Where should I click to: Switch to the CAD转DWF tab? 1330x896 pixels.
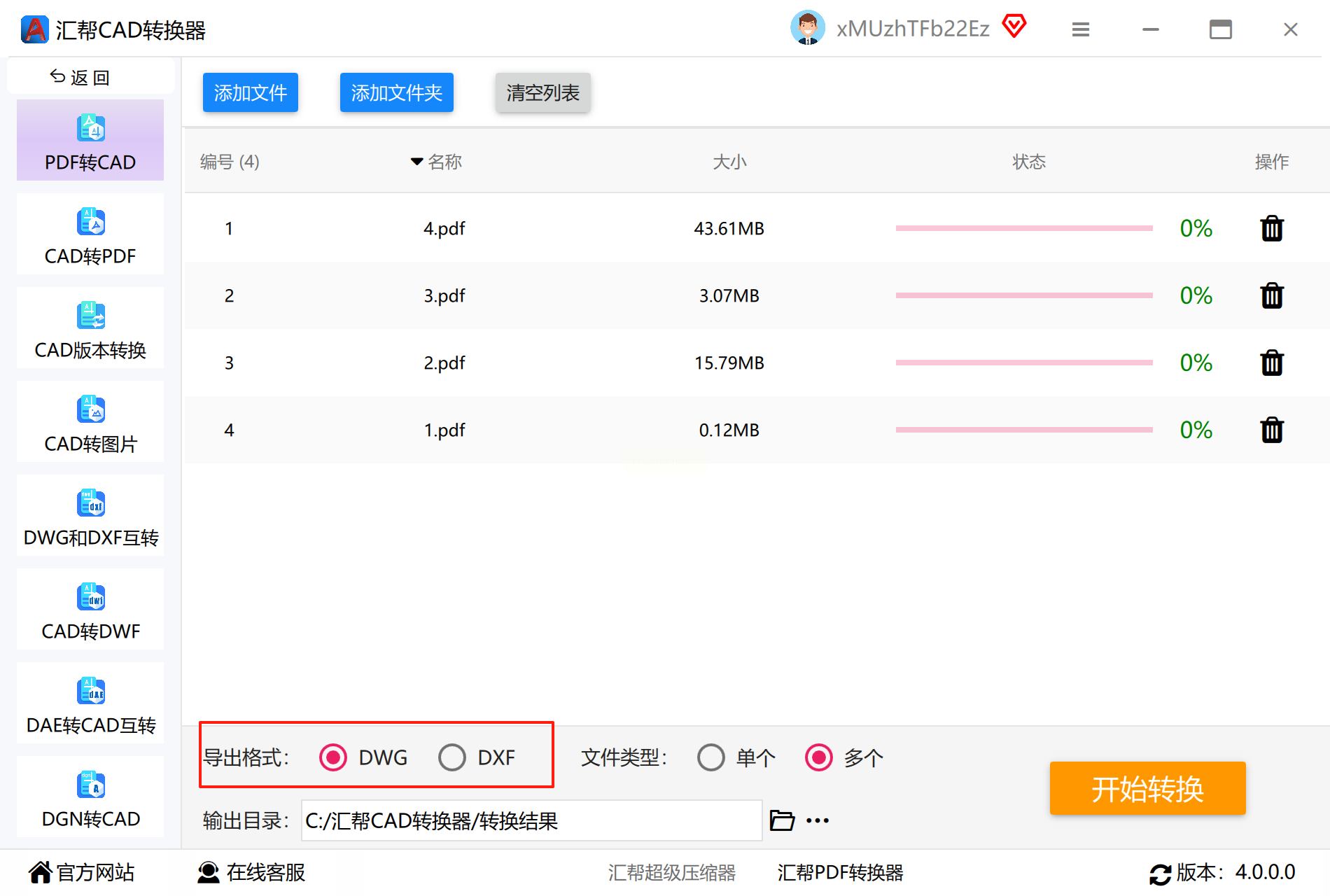90,610
